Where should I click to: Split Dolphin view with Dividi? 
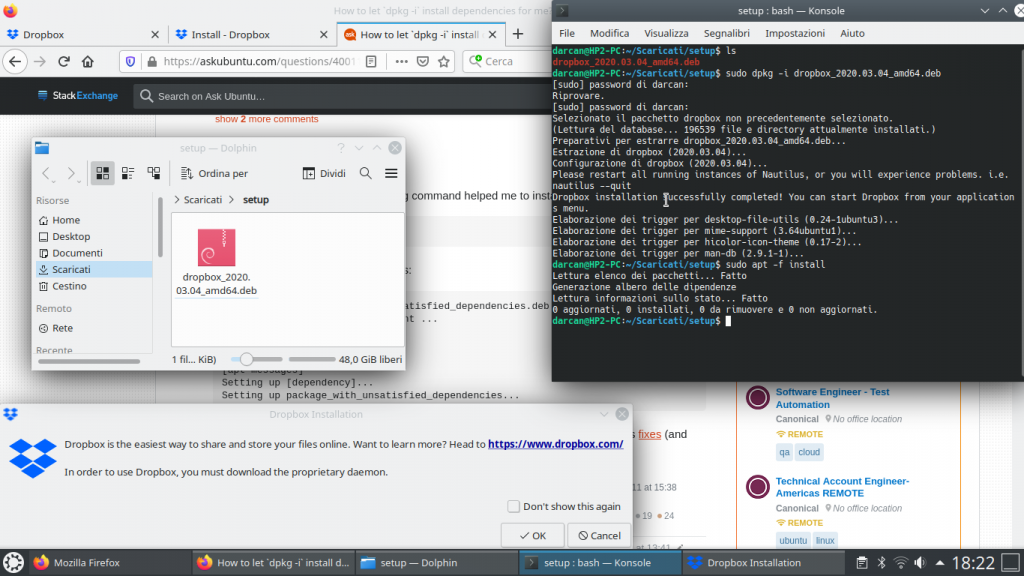pyautogui.click(x=324, y=173)
